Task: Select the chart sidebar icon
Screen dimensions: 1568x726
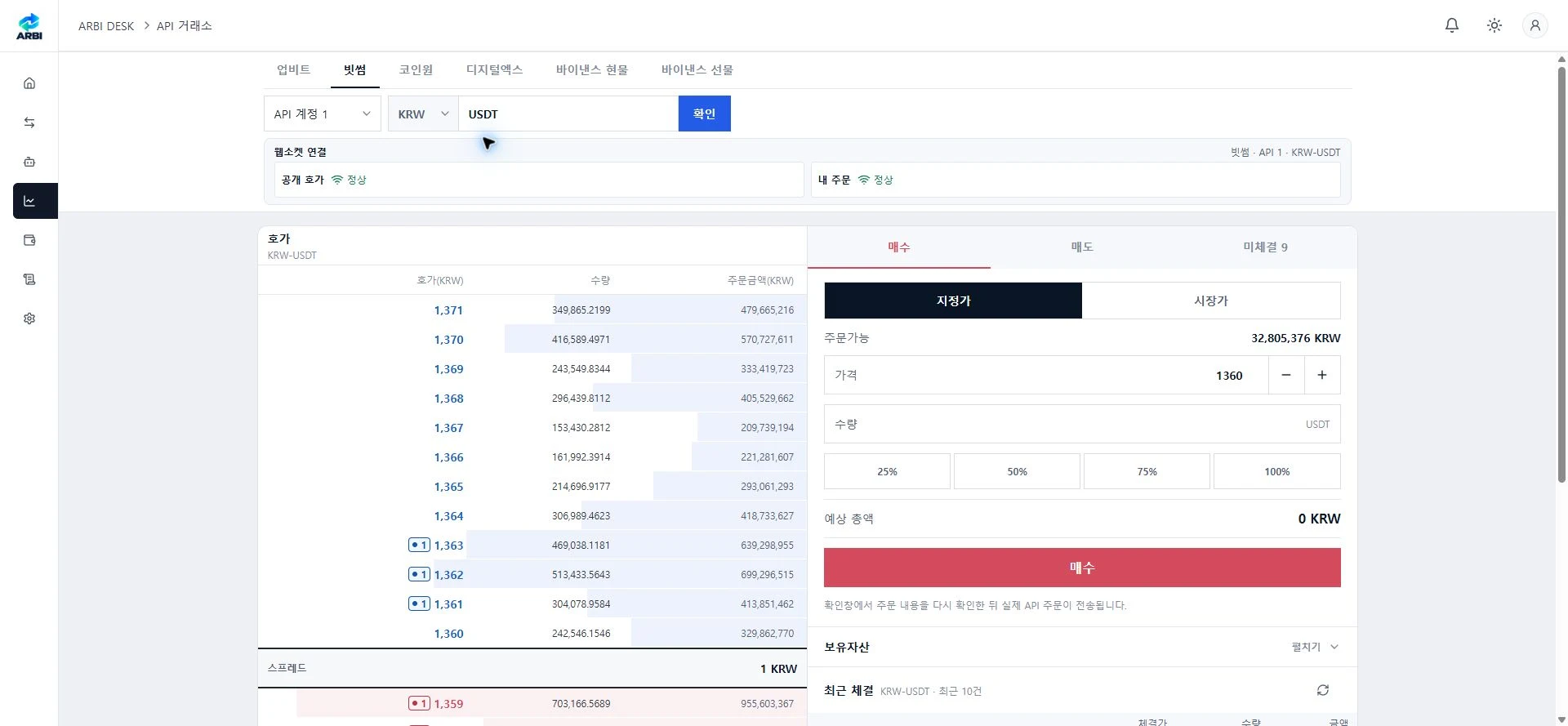Action: pyautogui.click(x=35, y=201)
